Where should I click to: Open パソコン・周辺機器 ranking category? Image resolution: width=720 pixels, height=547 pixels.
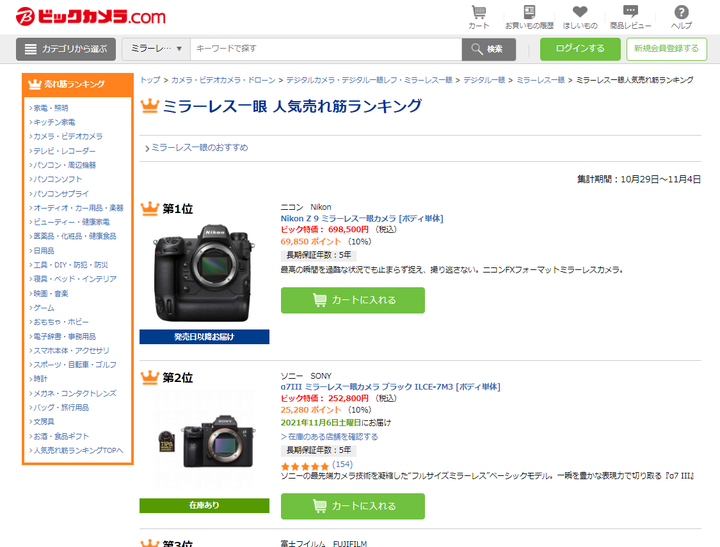64,165
